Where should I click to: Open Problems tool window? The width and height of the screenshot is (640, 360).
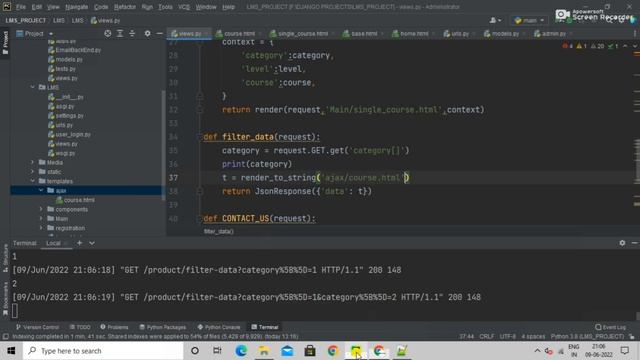(x=114, y=327)
